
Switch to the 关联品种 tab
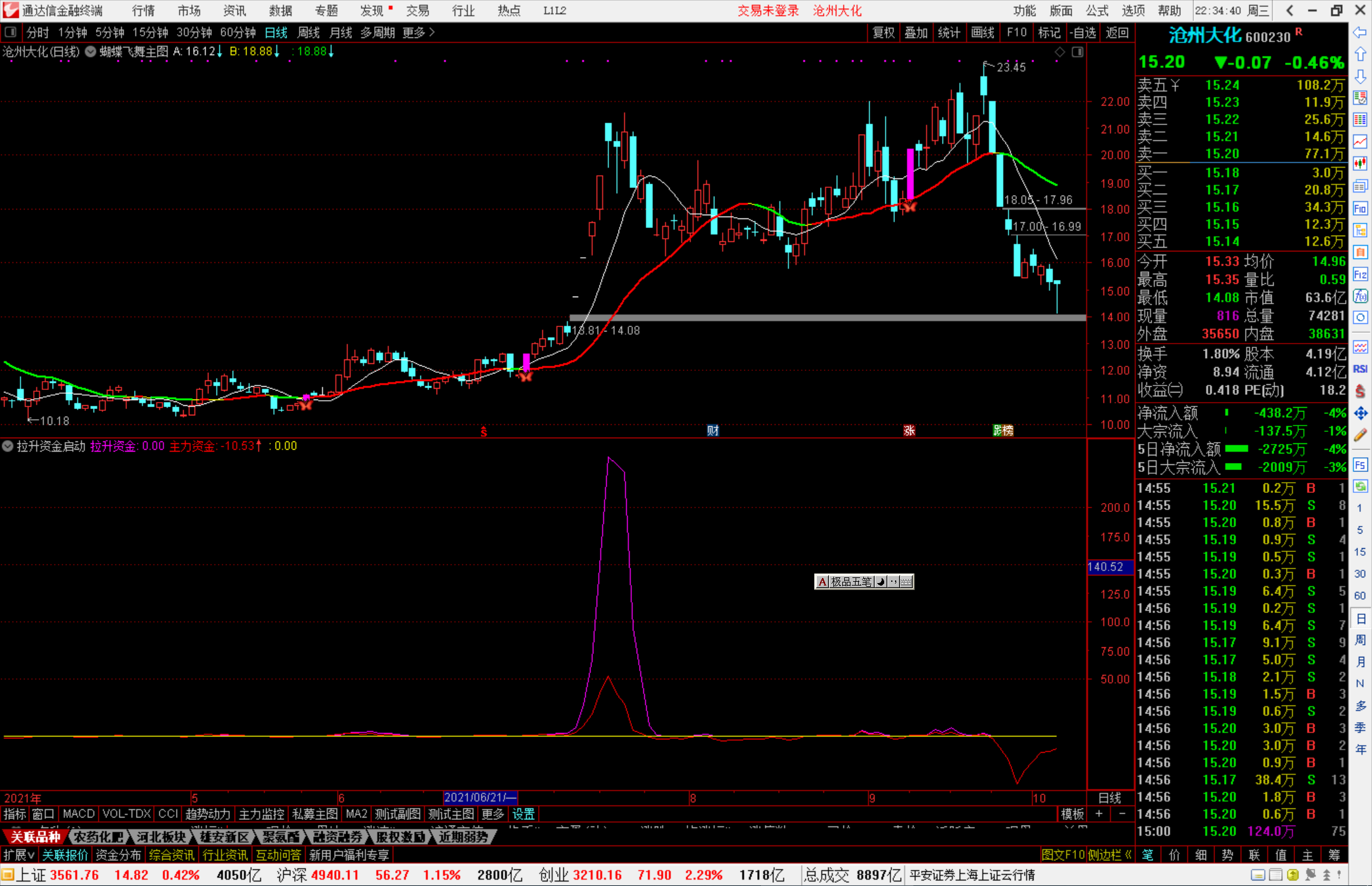click(x=36, y=837)
